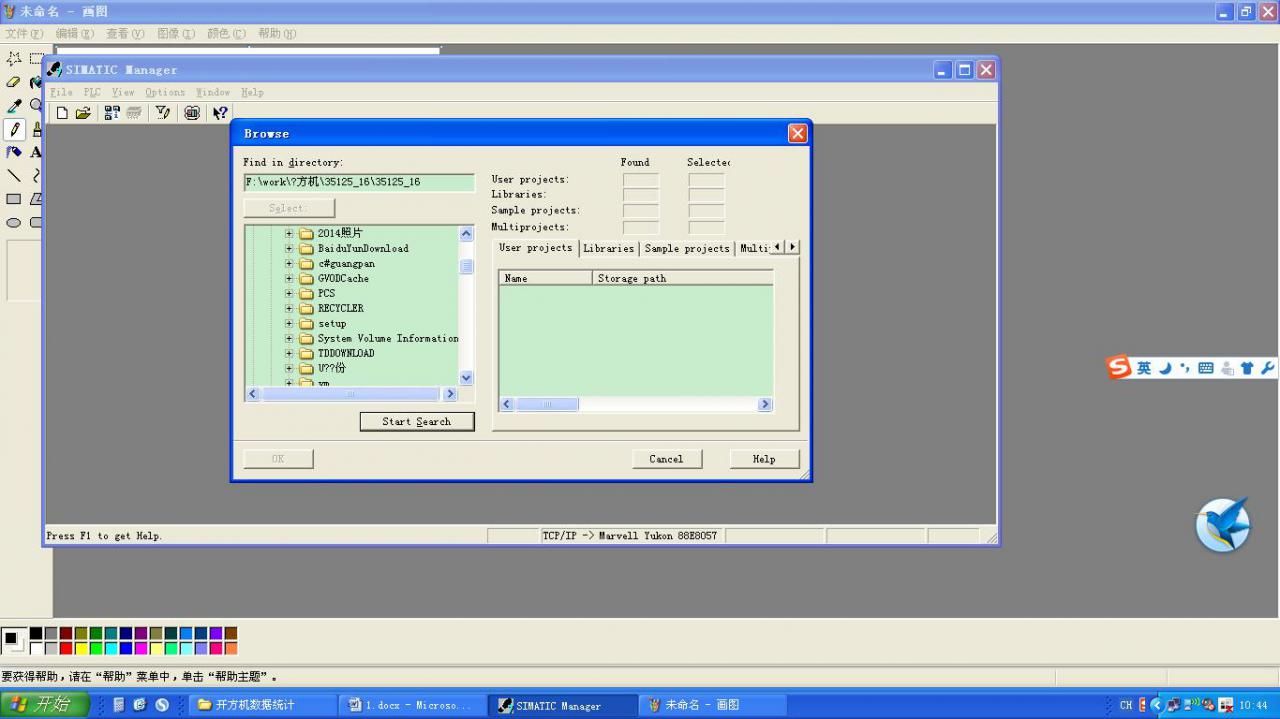Click the IE quick launch icon
This screenshot has height=719, width=1280.
(x=140, y=705)
